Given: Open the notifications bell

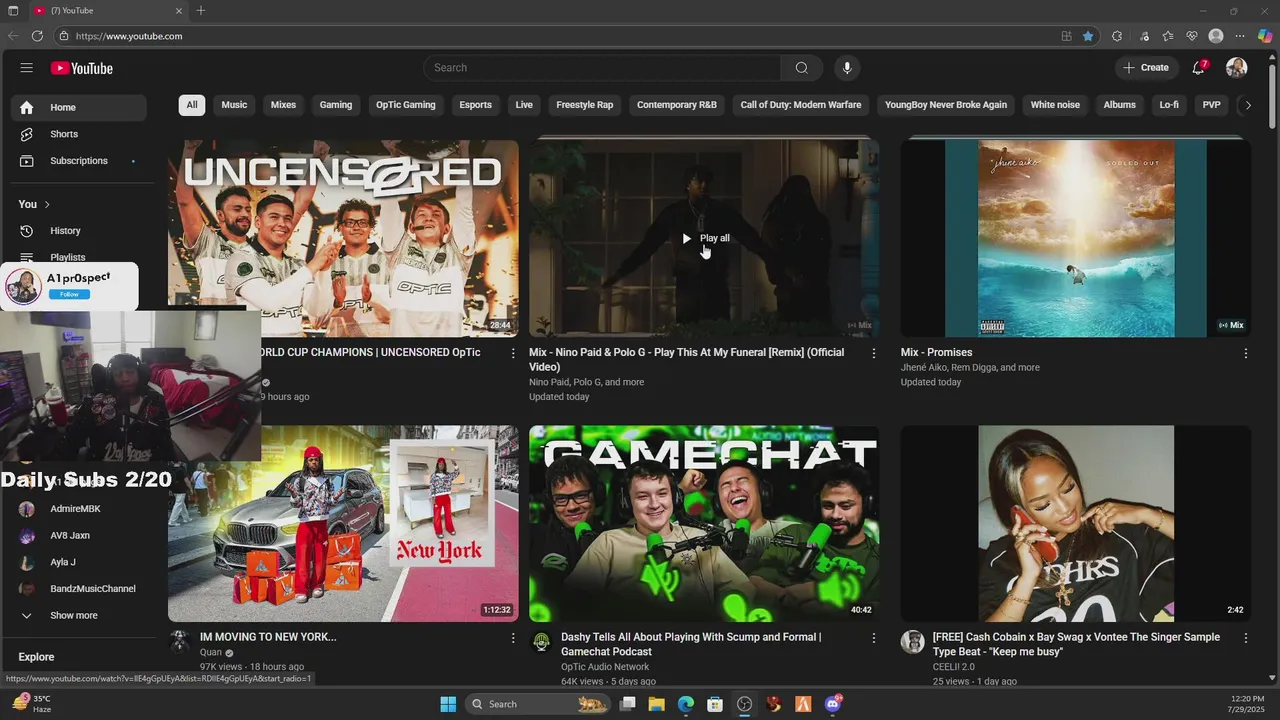Looking at the screenshot, I should (1198, 68).
